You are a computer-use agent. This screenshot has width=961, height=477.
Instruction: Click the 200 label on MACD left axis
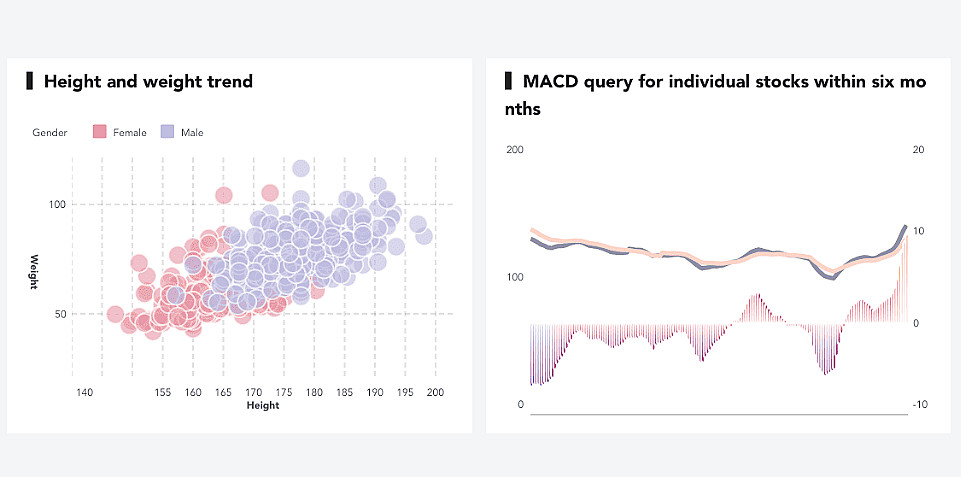(x=516, y=150)
